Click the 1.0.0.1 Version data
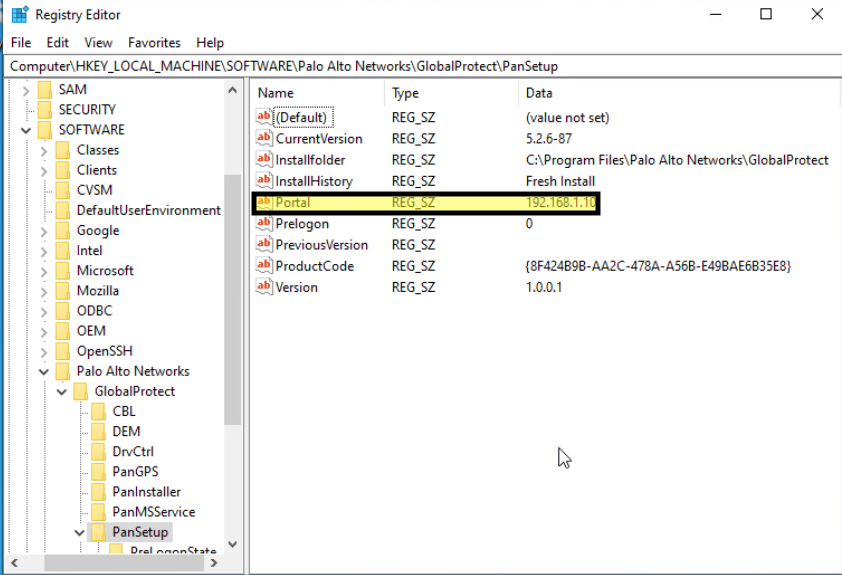842x575 pixels. point(543,287)
